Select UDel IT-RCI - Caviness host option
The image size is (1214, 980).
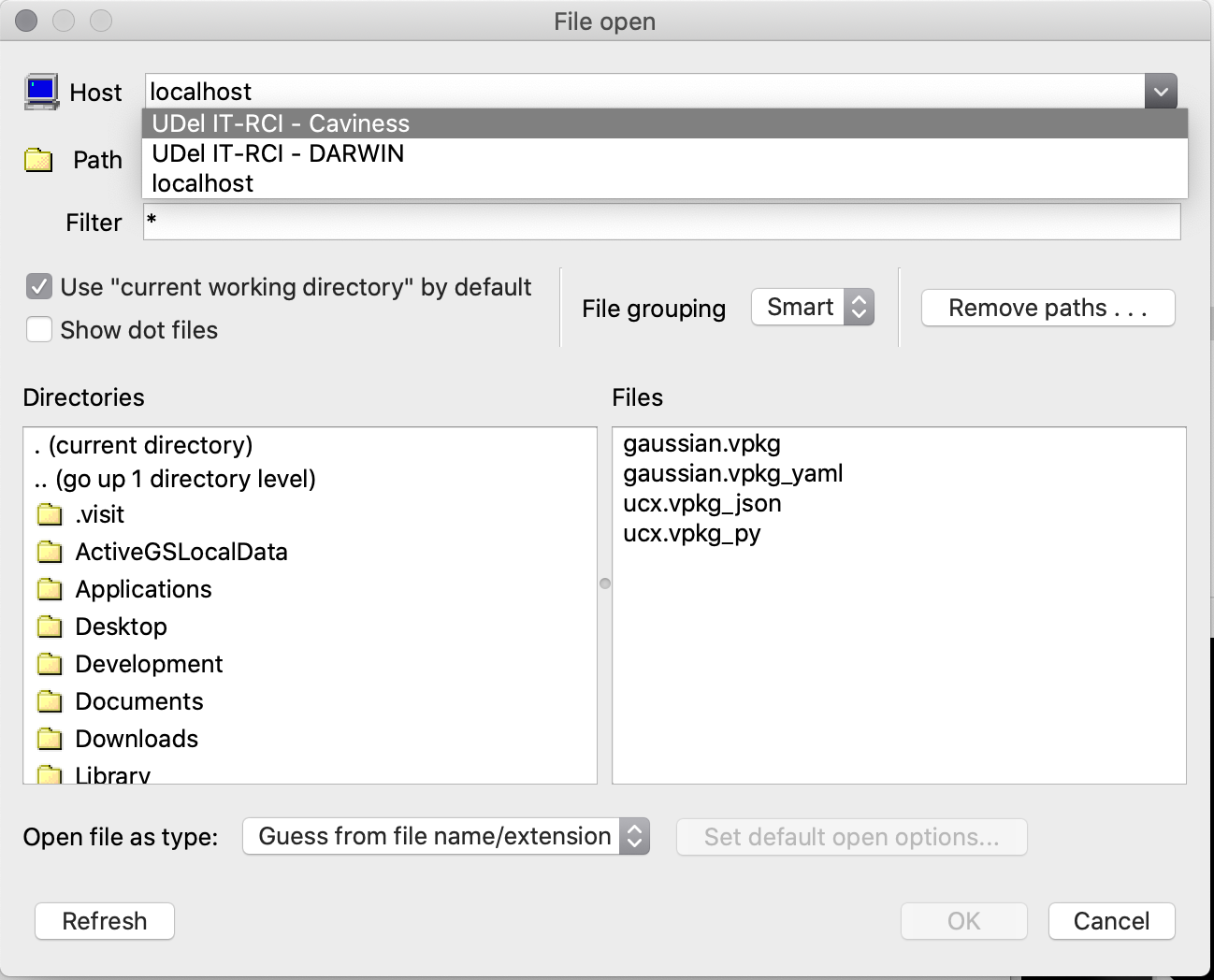point(281,123)
